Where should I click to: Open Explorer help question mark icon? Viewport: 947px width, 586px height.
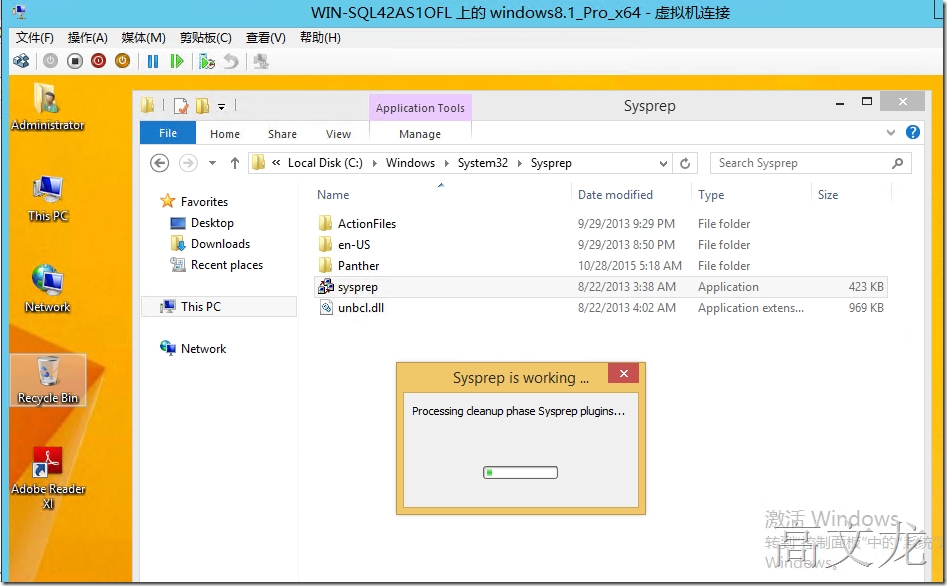click(913, 132)
